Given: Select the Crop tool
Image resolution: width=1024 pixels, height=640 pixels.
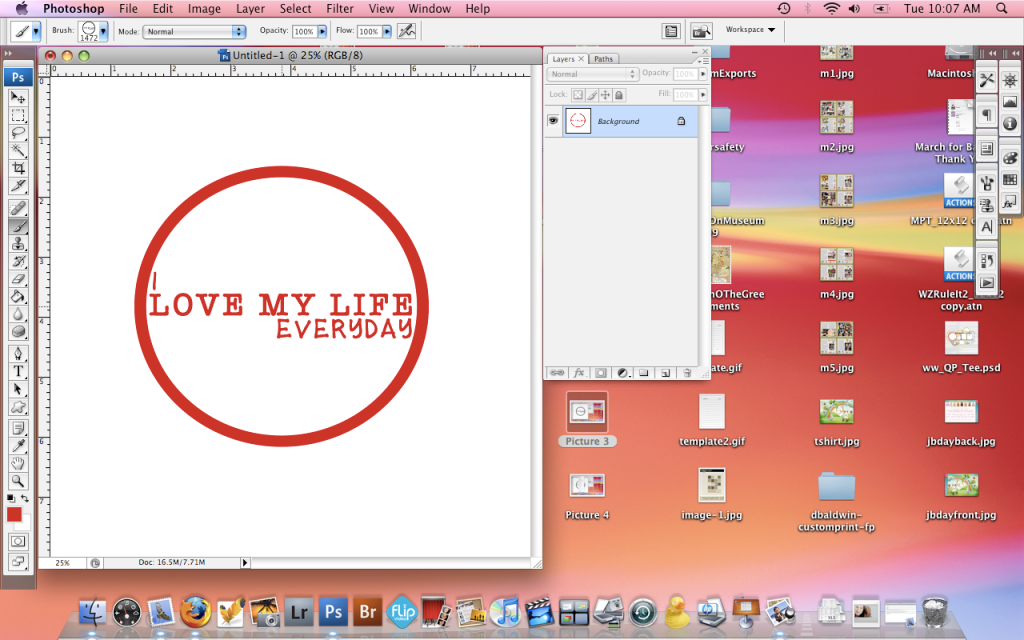Looking at the screenshot, I should tap(18, 168).
